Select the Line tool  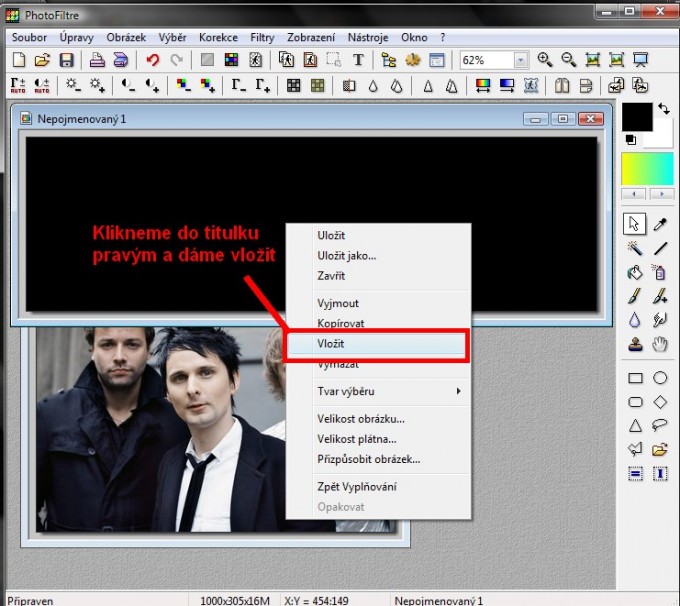click(660, 249)
